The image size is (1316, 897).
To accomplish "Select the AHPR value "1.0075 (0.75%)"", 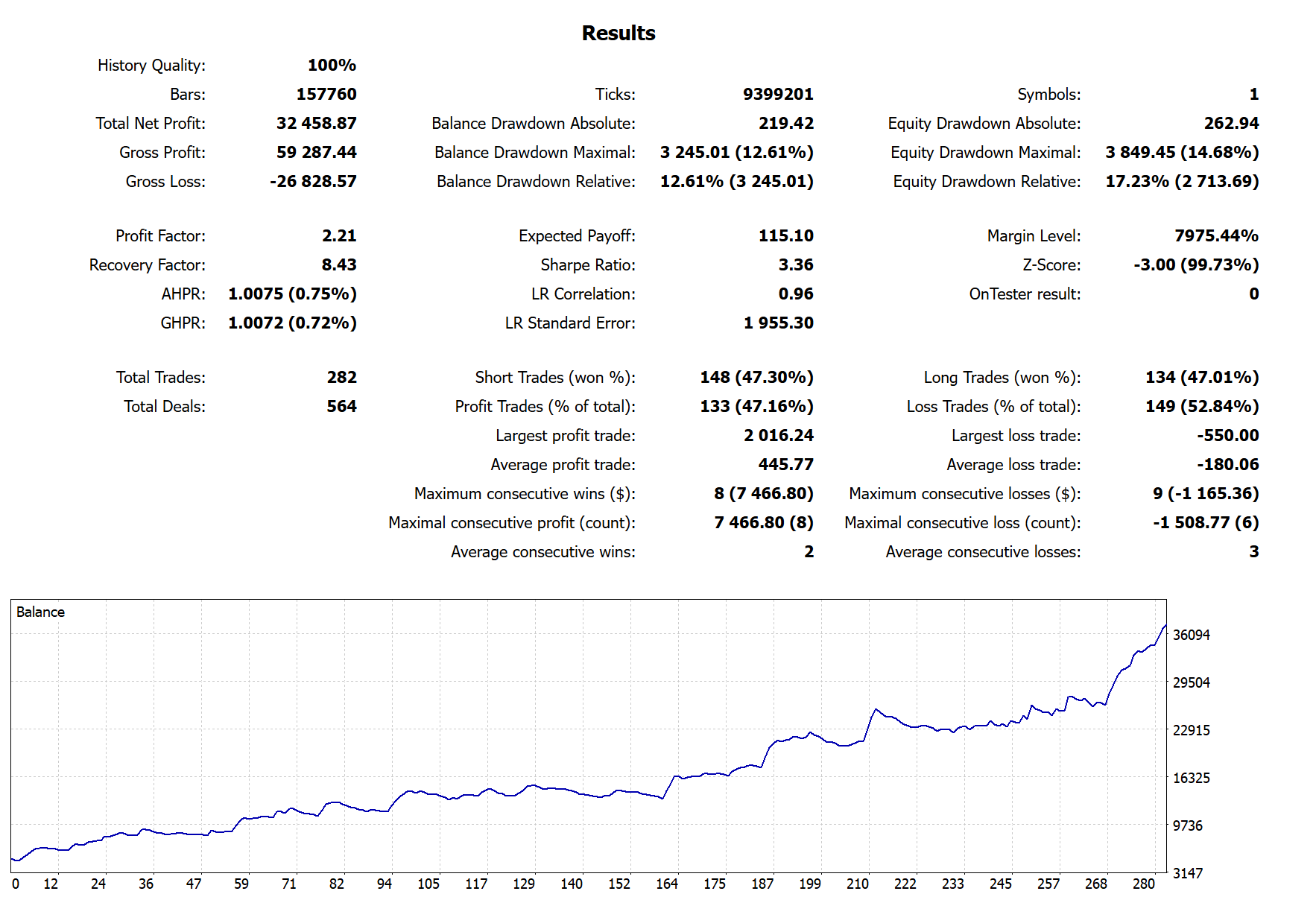I will coord(292,294).
